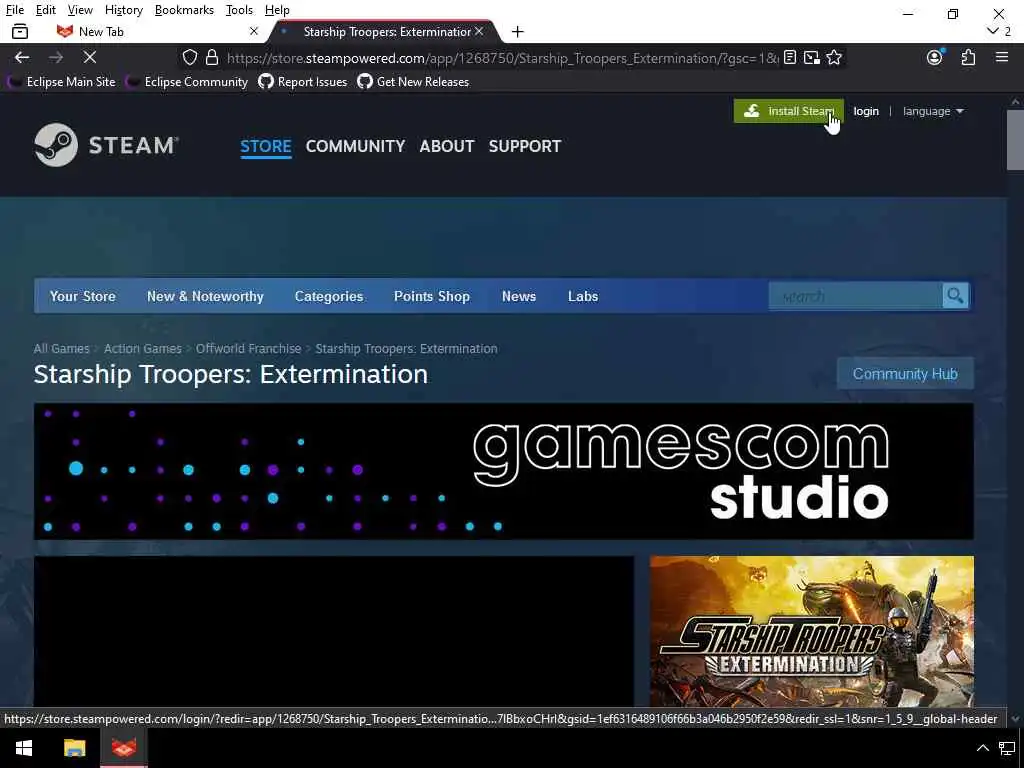Open the Edit menu
Image resolution: width=1024 pixels, height=768 pixels.
pos(46,10)
